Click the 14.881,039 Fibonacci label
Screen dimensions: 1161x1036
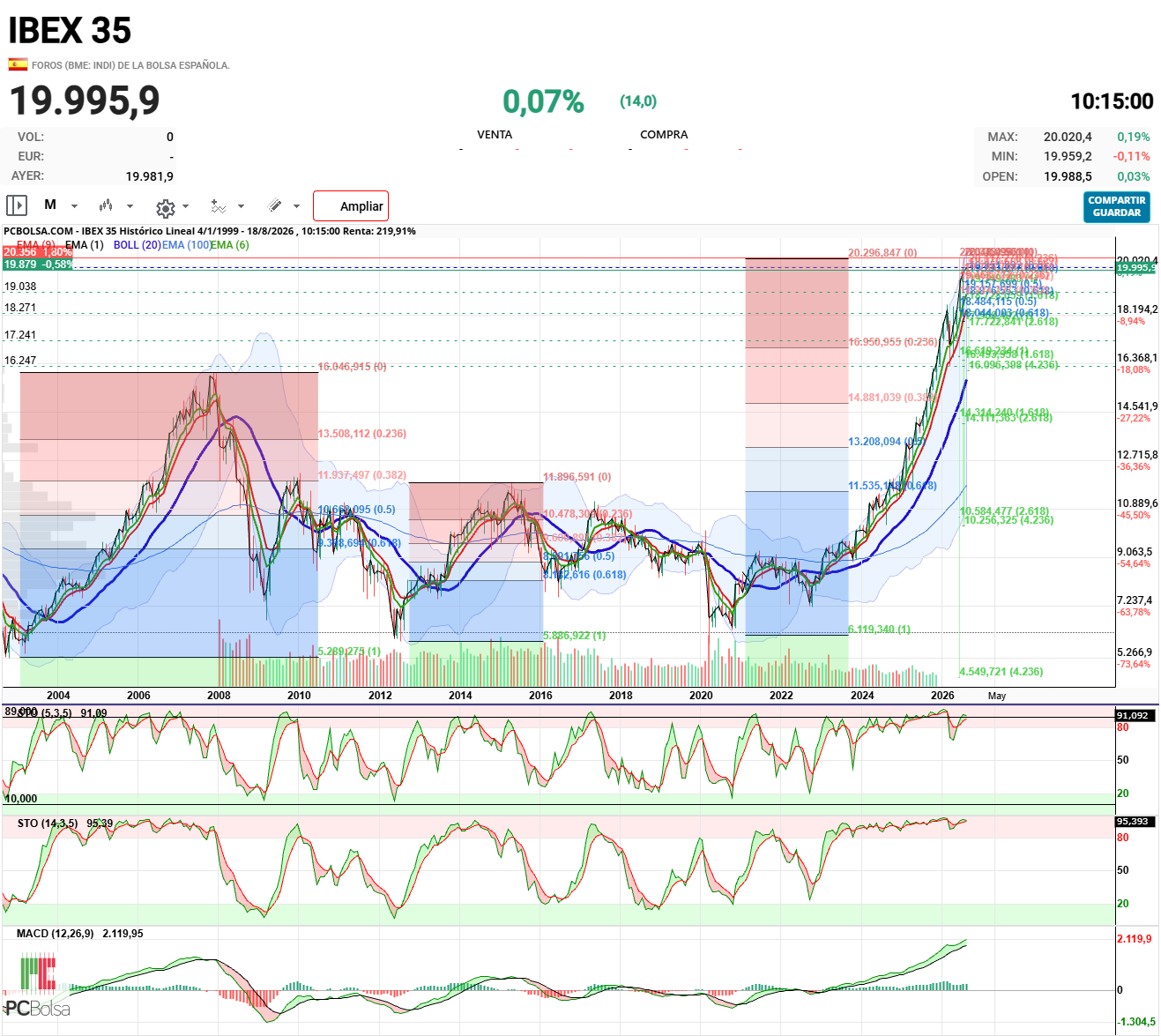click(891, 398)
